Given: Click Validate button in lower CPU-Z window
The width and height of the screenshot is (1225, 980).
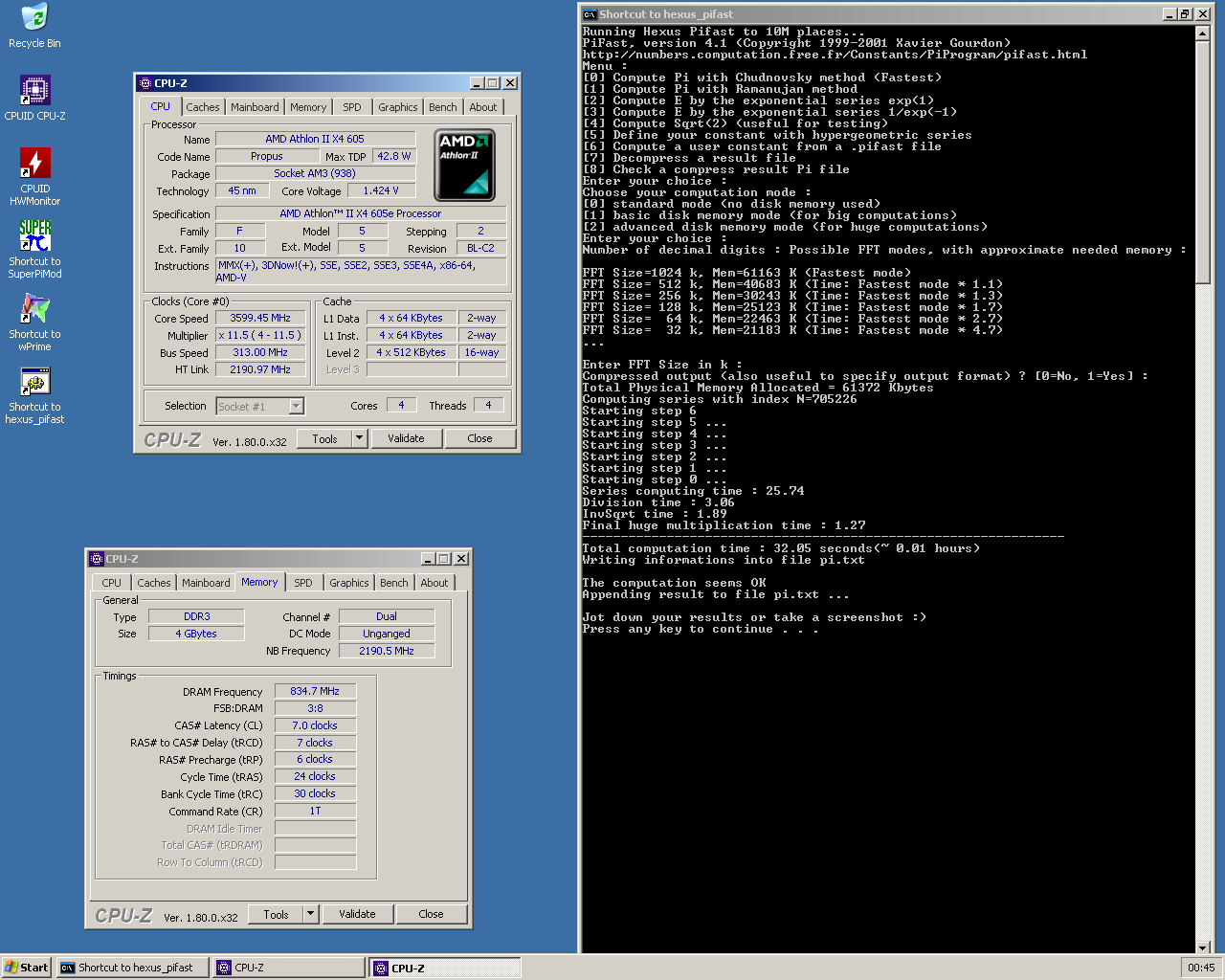Looking at the screenshot, I should (x=357, y=914).
